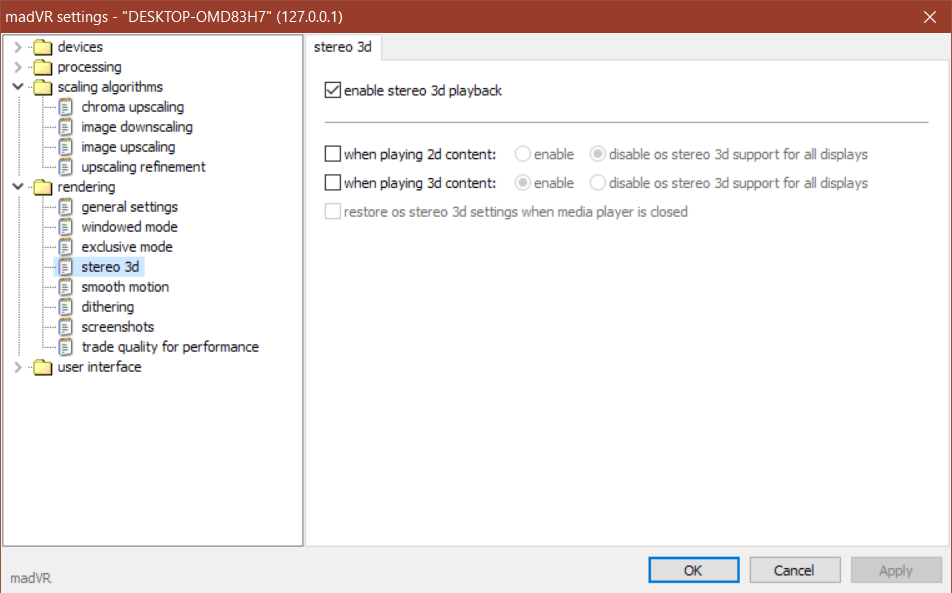Select the processing tree label
The height and width of the screenshot is (593, 952).
[89, 67]
